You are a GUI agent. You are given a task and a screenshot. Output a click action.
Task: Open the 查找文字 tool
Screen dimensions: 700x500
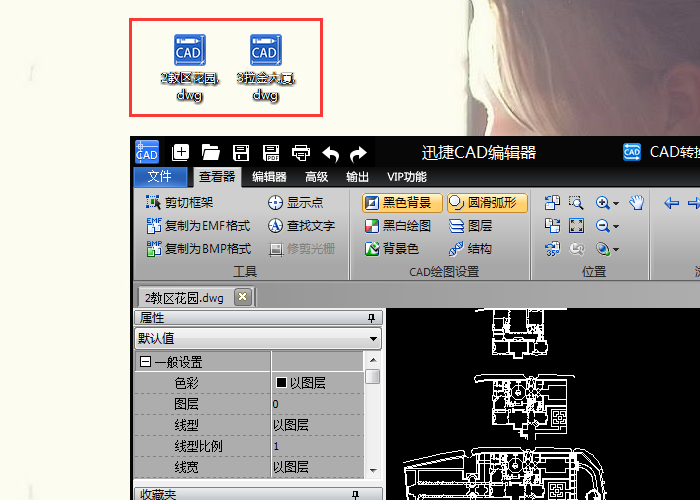pos(301,226)
